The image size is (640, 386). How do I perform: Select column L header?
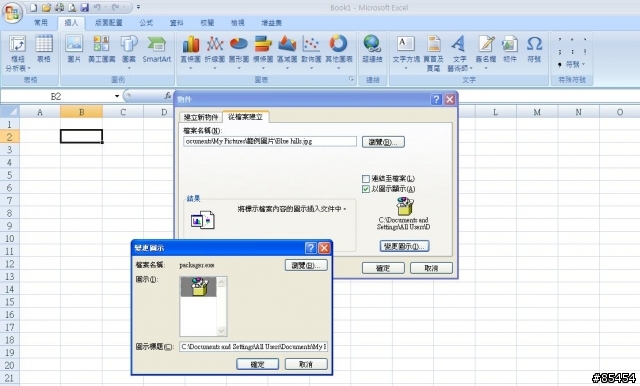tap(495, 112)
